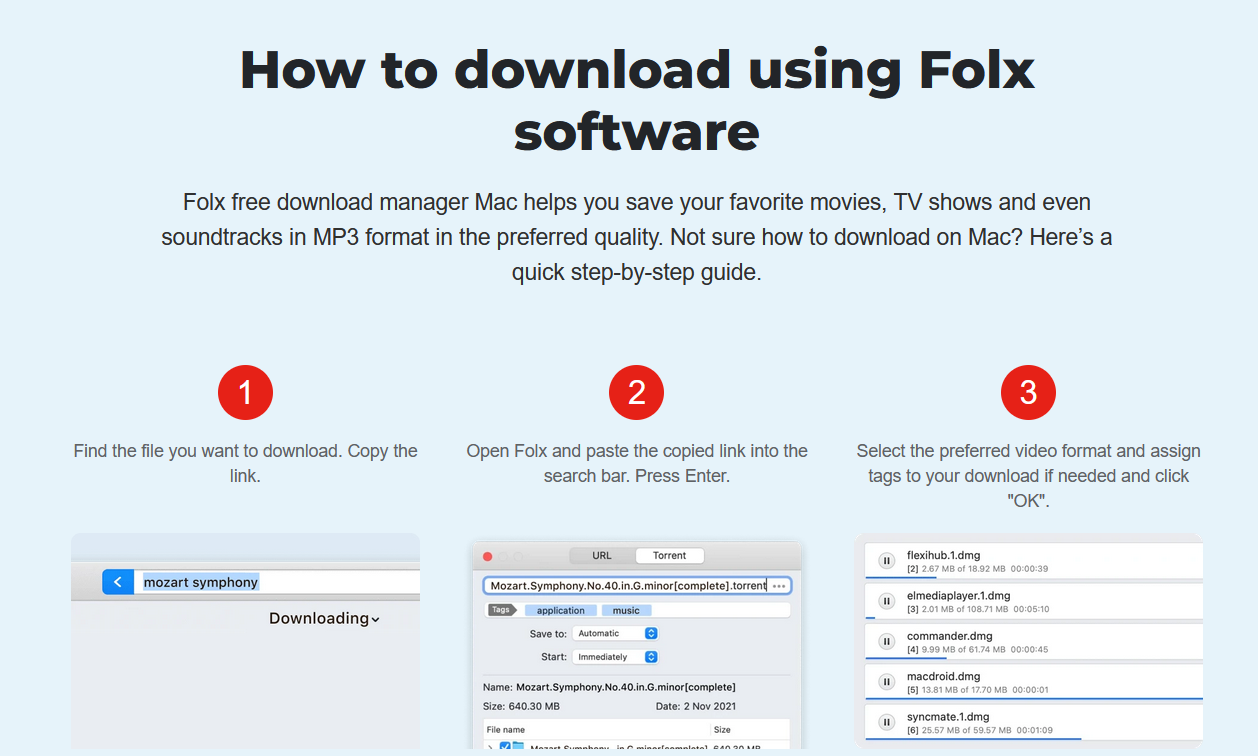Click the mozart symphony search field
This screenshot has width=1258, height=756.
278,582
